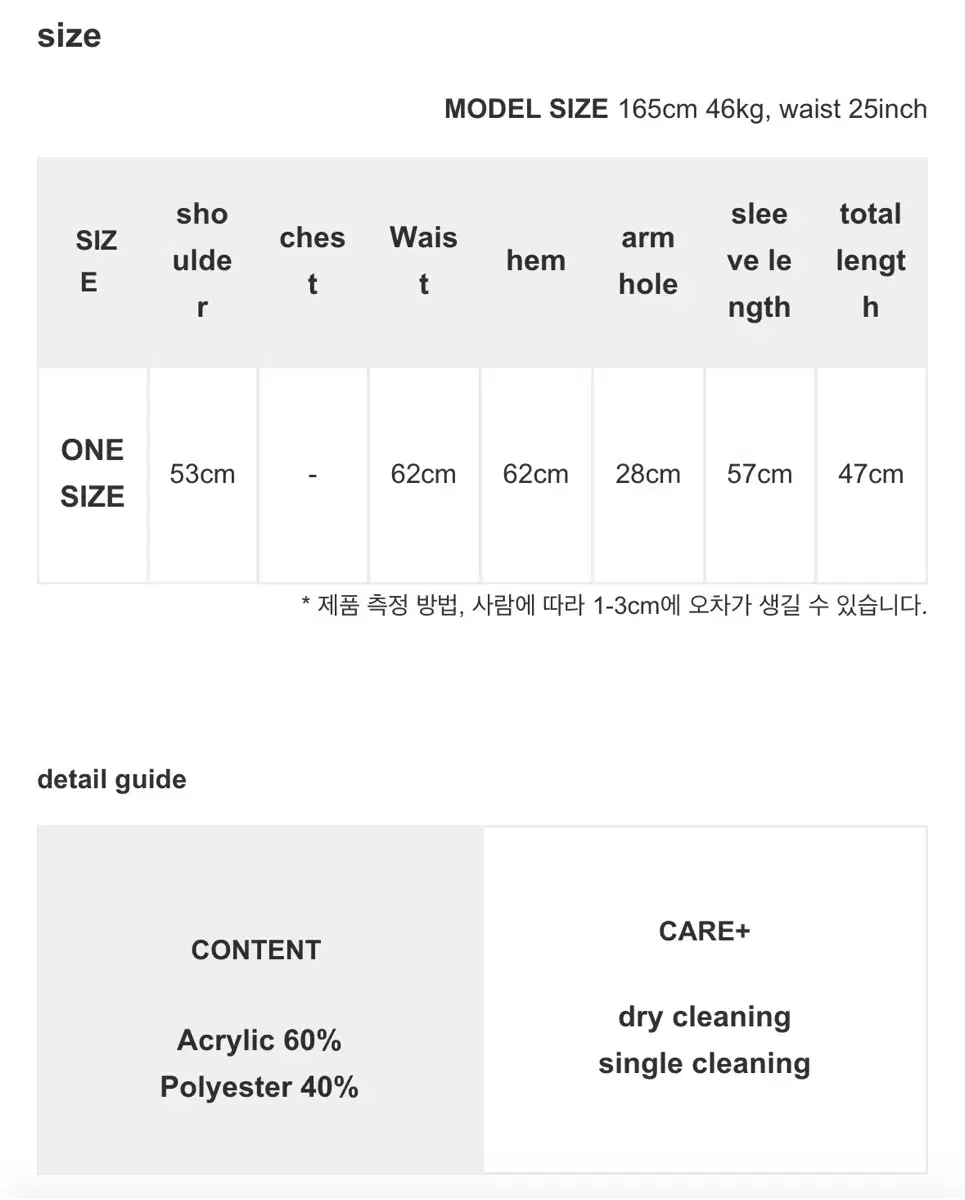Click the arm hole column header
Screen dimensions: 965x1200
coord(648,261)
